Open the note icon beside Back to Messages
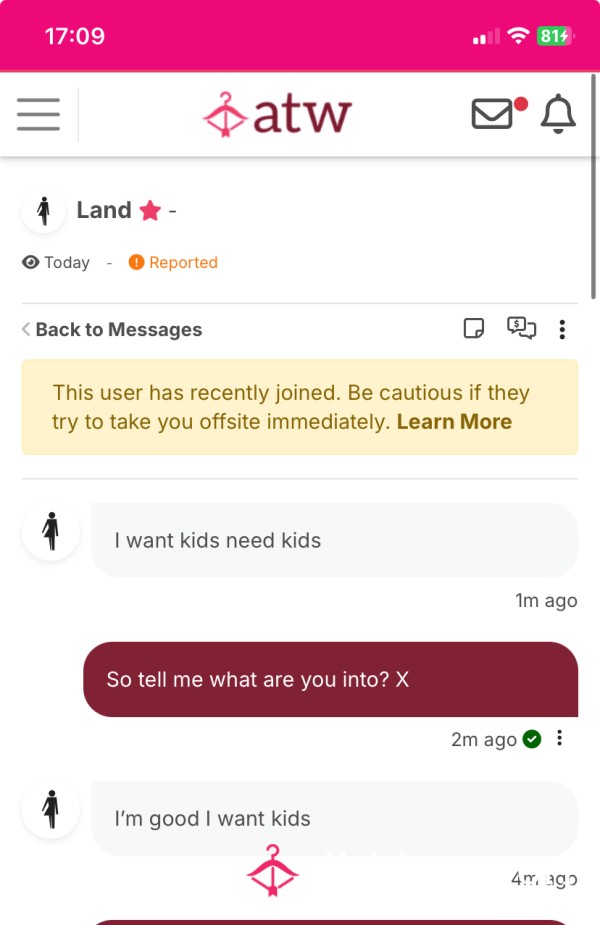The height and width of the screenshot is (925, 600). pos(474,328)
